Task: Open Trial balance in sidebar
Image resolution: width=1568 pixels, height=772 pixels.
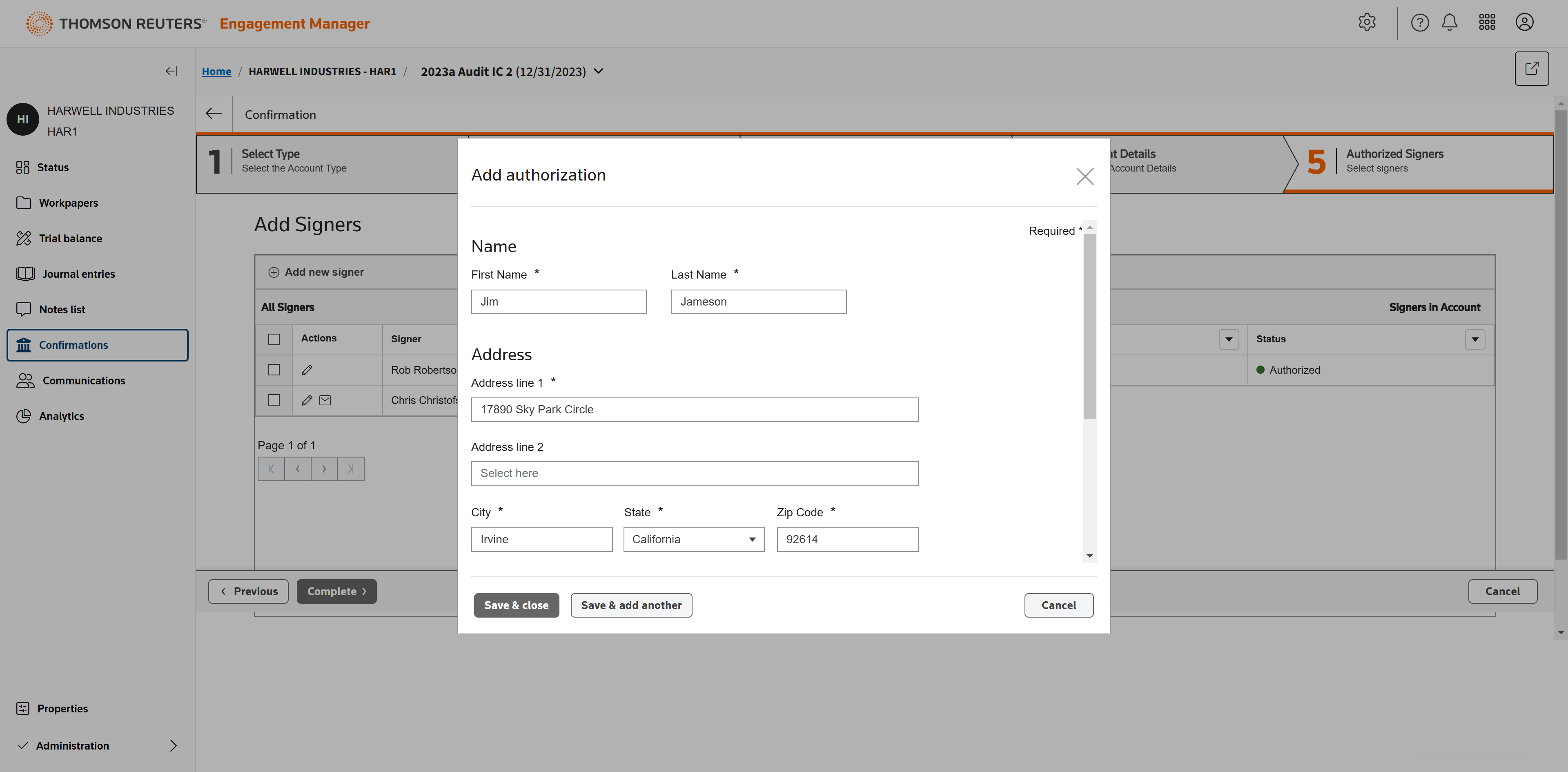Action: pos(70,239)
